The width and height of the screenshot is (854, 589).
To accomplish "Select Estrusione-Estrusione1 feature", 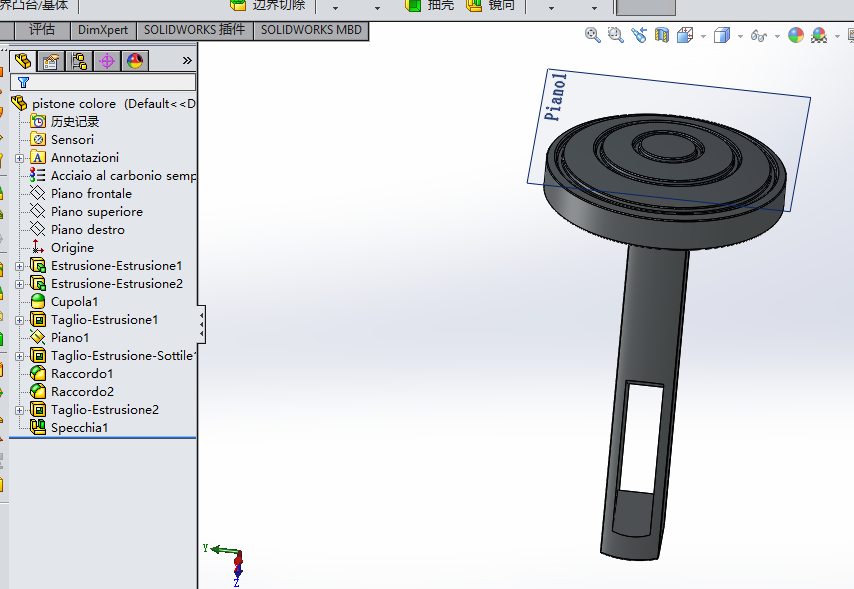I will coord(106,265).
